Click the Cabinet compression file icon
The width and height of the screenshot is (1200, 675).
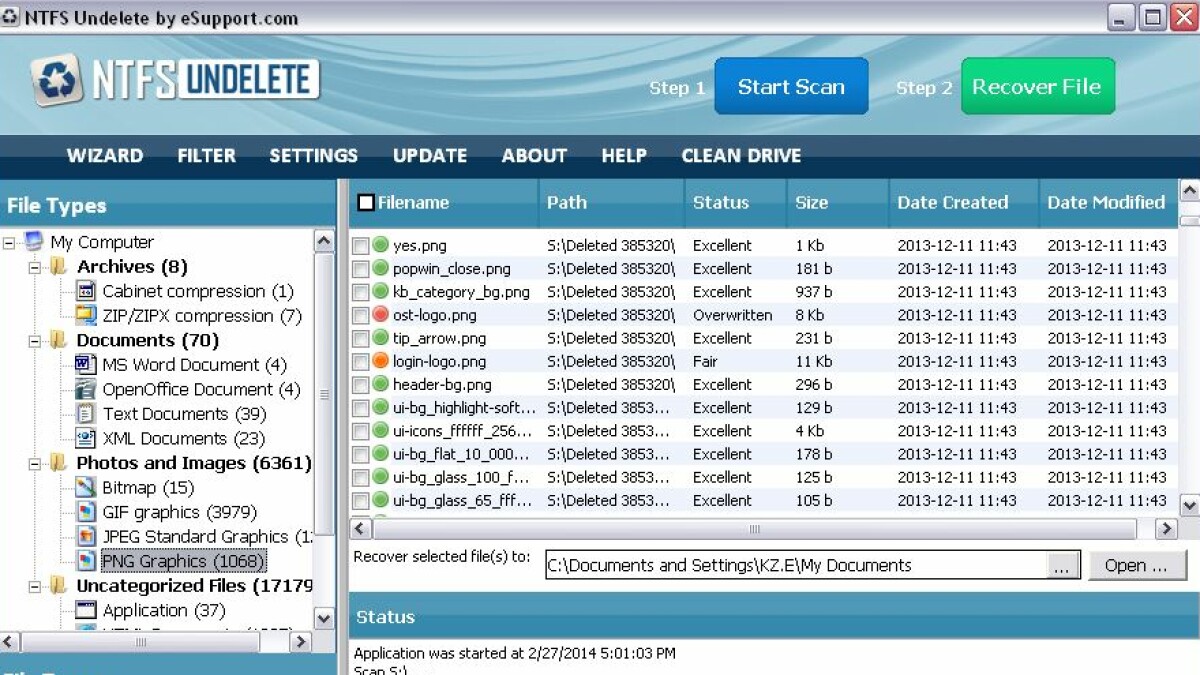(86, 291)
